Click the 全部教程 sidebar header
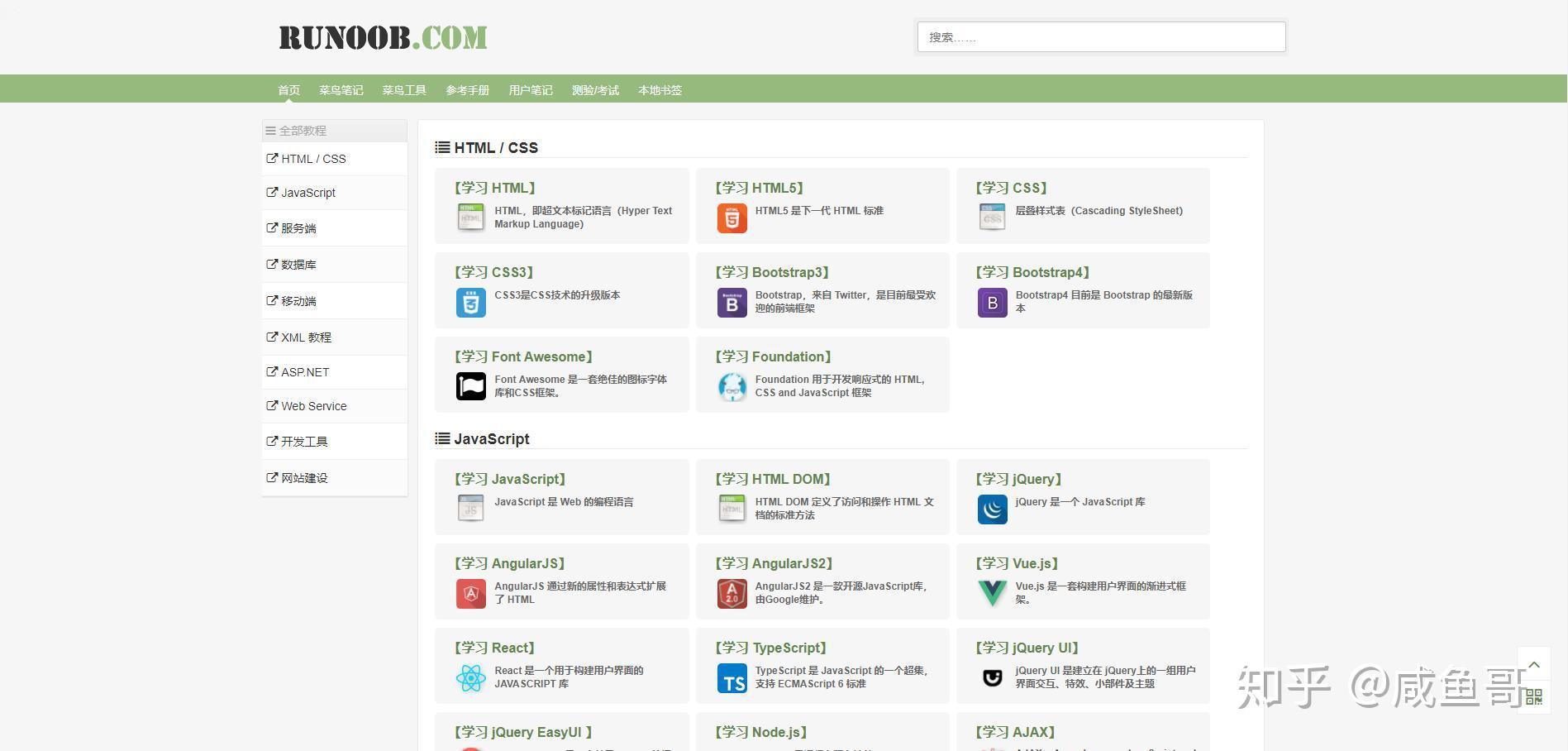 335,131
